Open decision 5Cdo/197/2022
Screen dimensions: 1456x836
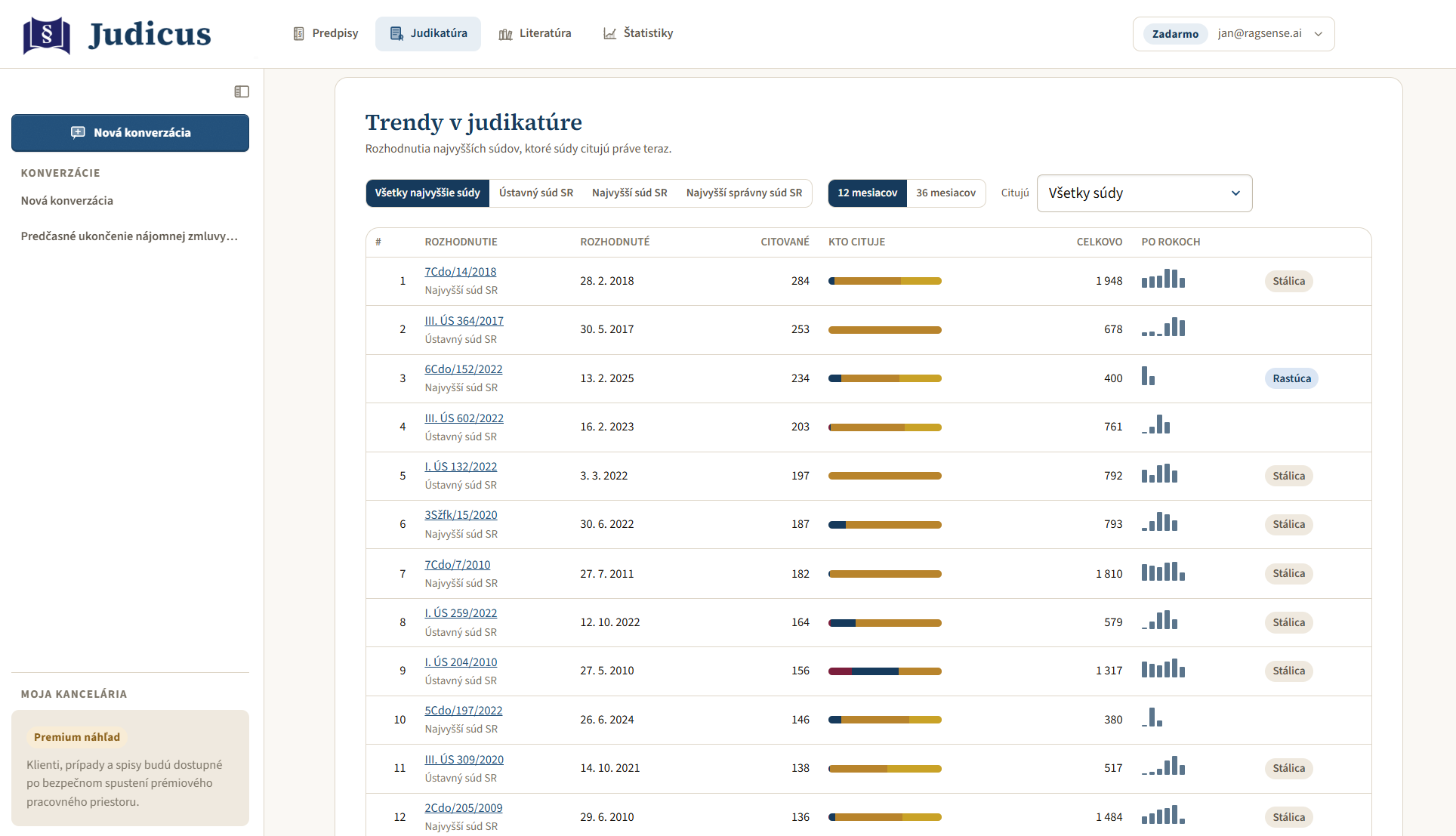pos(464,711)
